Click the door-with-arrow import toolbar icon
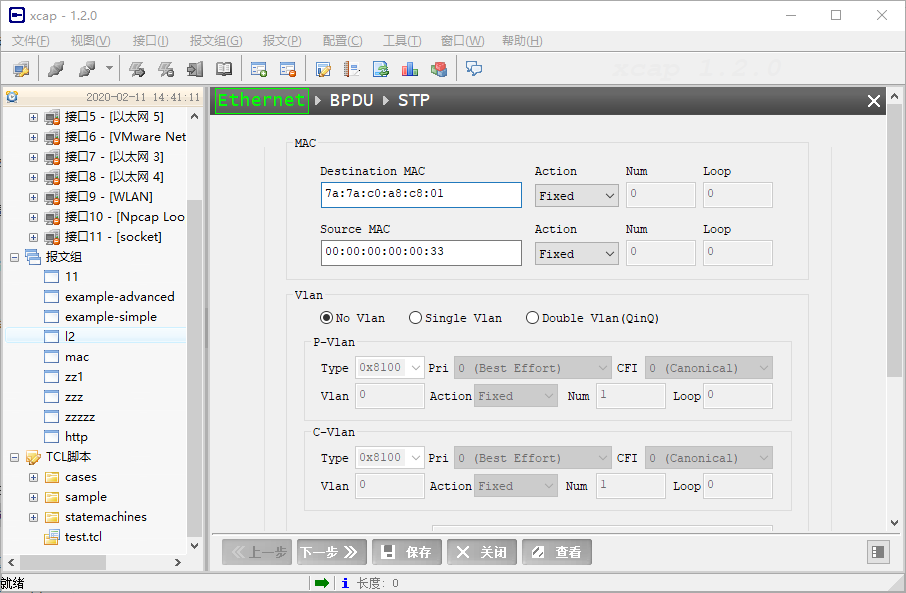Image resolution: width=906 pixels, height=593 pixels. (x=195, y=69)
